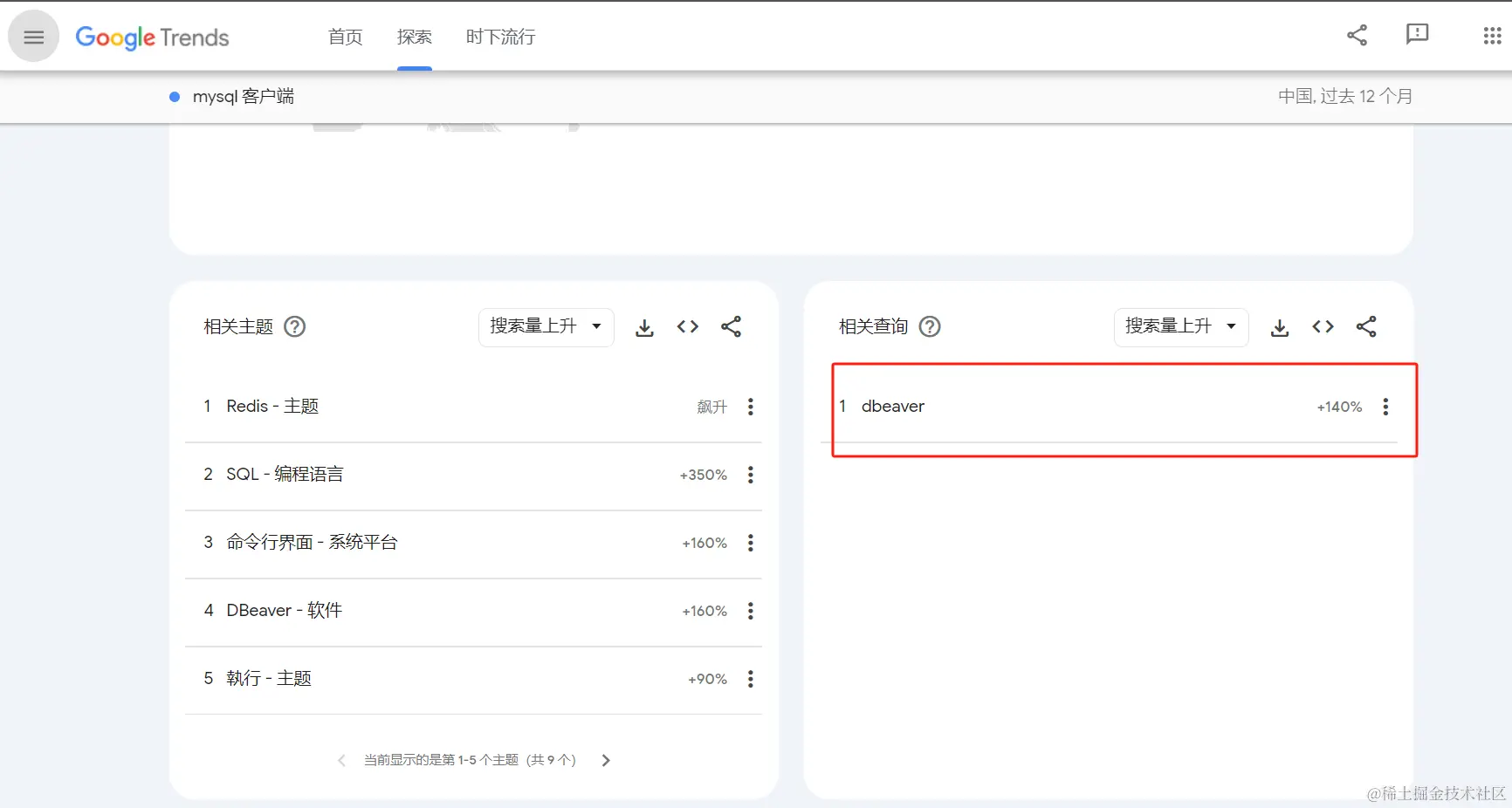The width and height of the screenshot is (1512, 808).
Task: Open the 命令行界面 - 系统平台 row
Action: tap(473, 543)
